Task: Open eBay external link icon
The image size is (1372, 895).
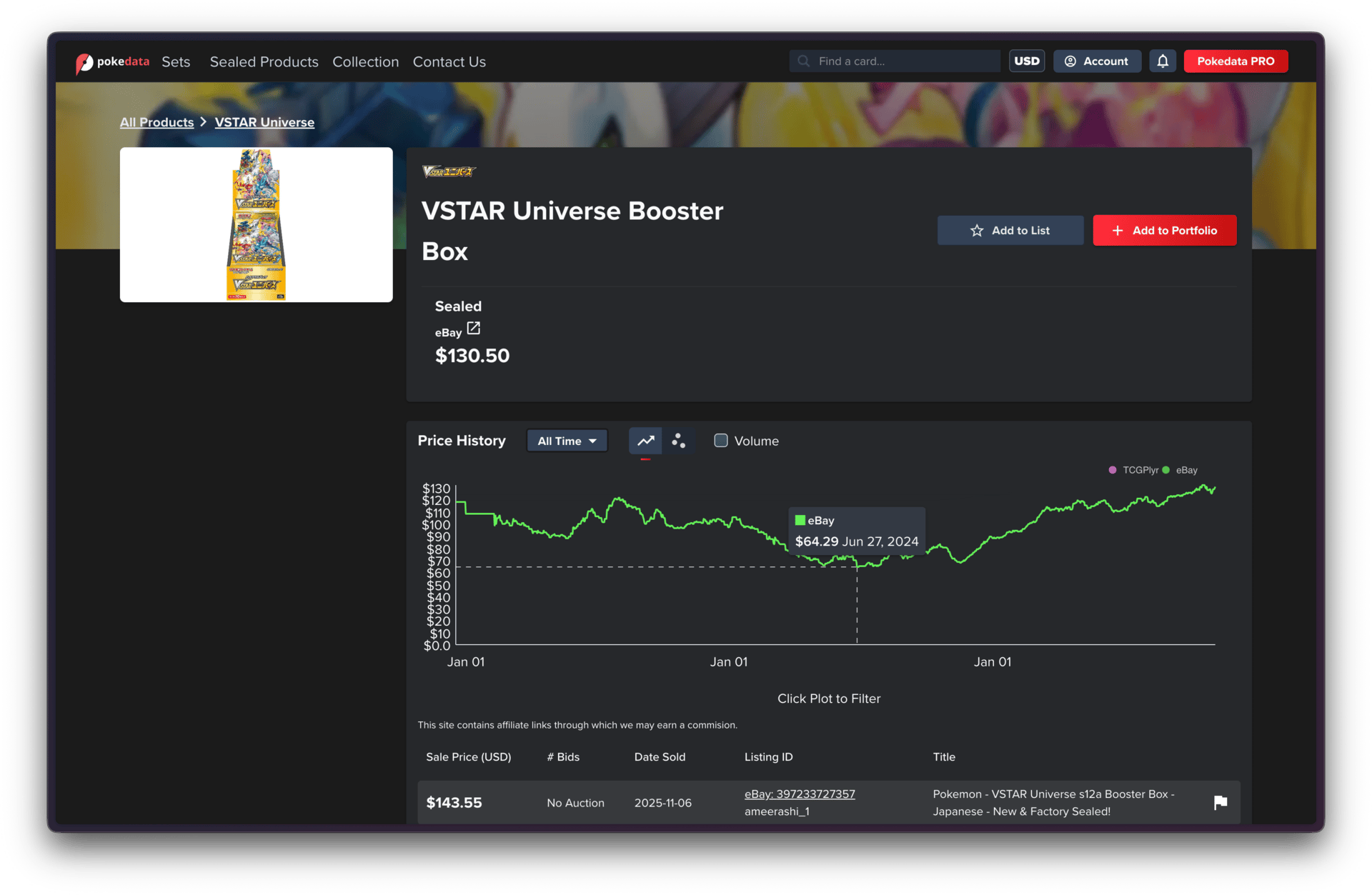Action: click(474, 328)
